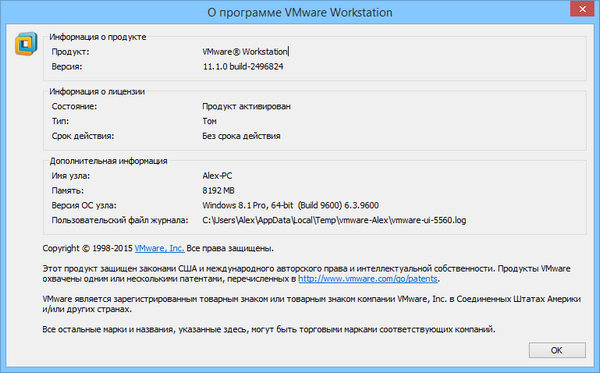Close the About VMware Workstation dialog

point(582,8)
